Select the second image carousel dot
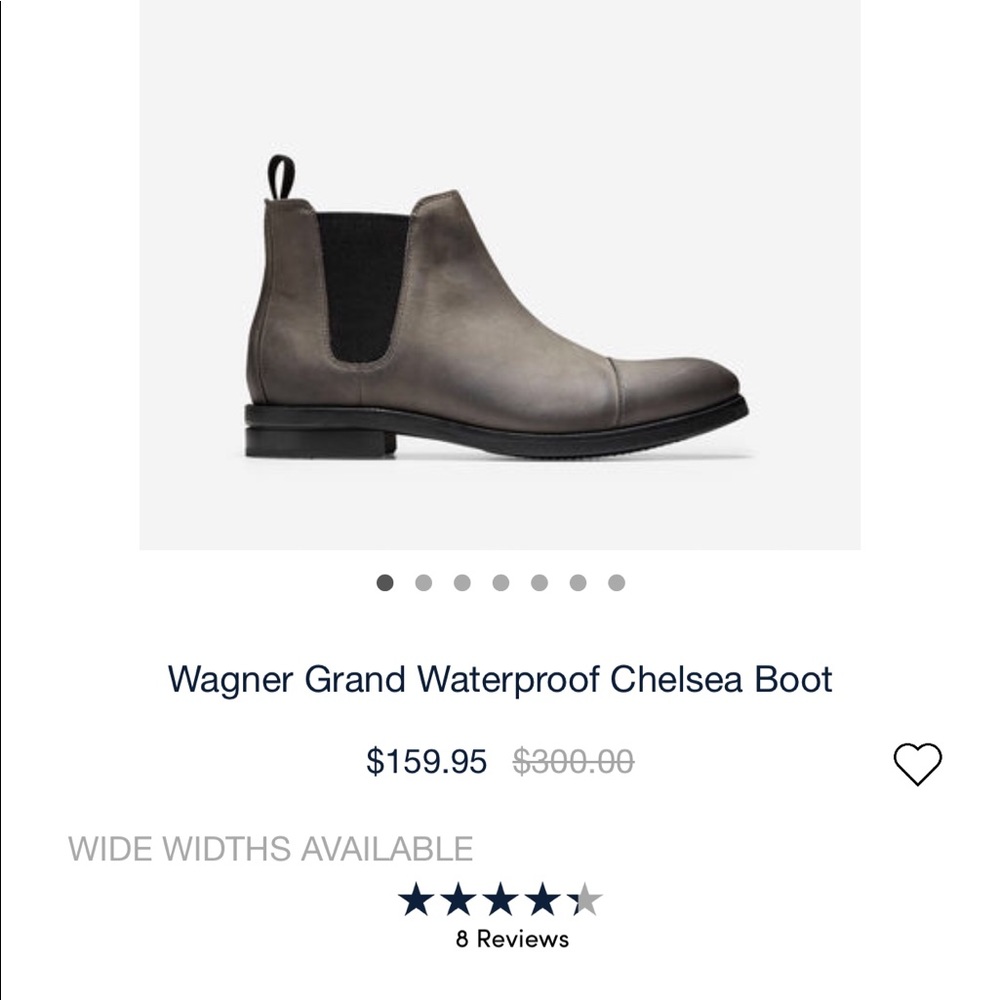Image resolution: width=1000 pixels, height=1000 pixels. tap(423, 580)
